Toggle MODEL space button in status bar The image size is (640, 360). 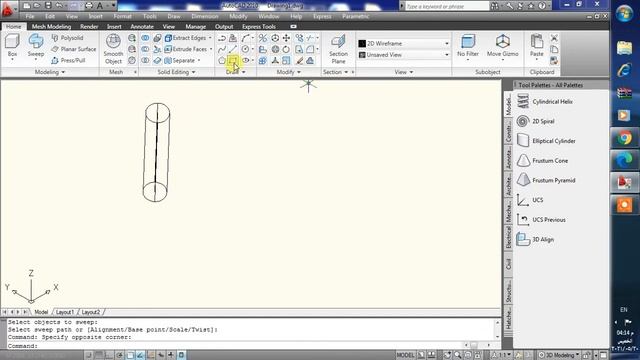pyautogui.click(x=405, y=355)
